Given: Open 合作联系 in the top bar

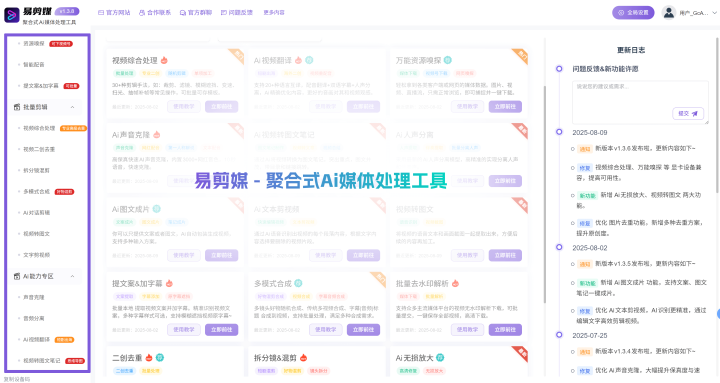Looking at the screenshot, I should (155, 12).
